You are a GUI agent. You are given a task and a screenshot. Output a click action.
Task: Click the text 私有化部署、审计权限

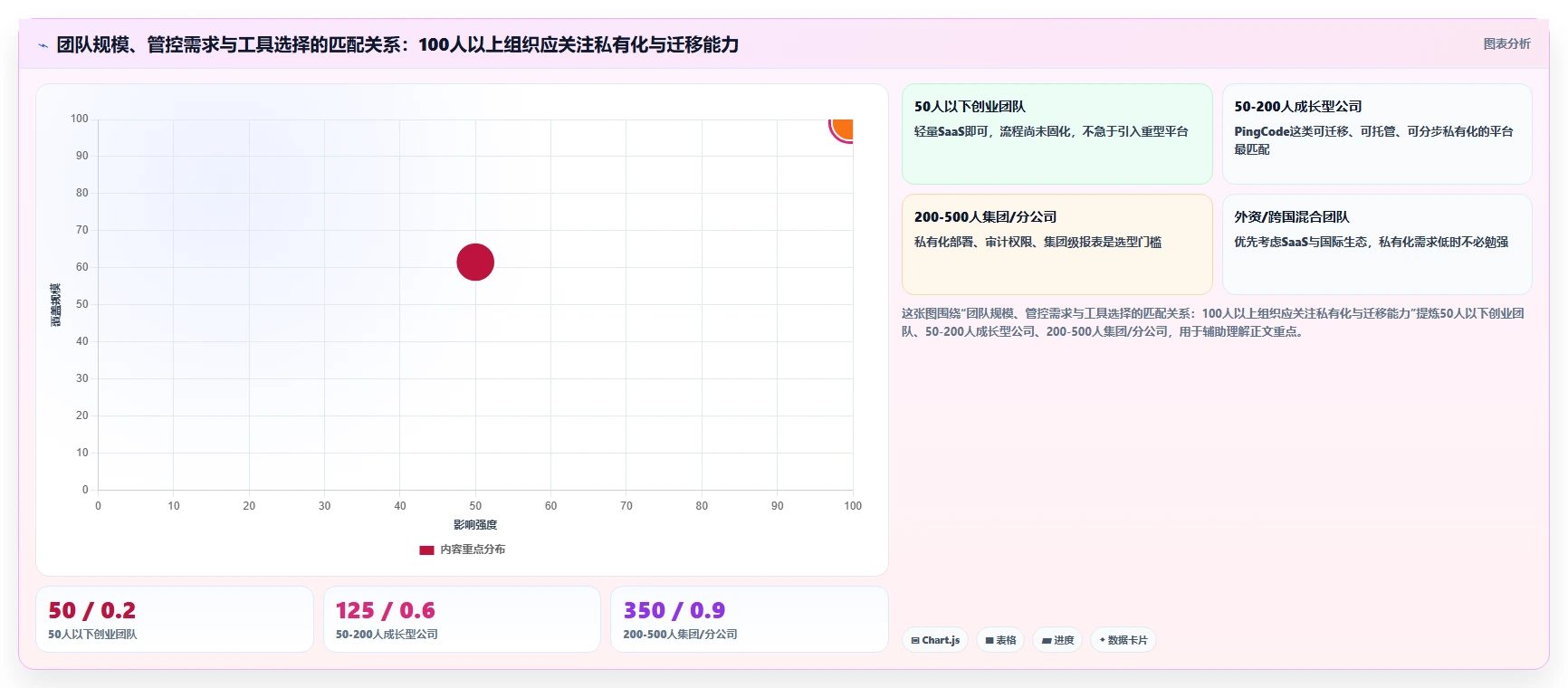click(x=973, y=242)
